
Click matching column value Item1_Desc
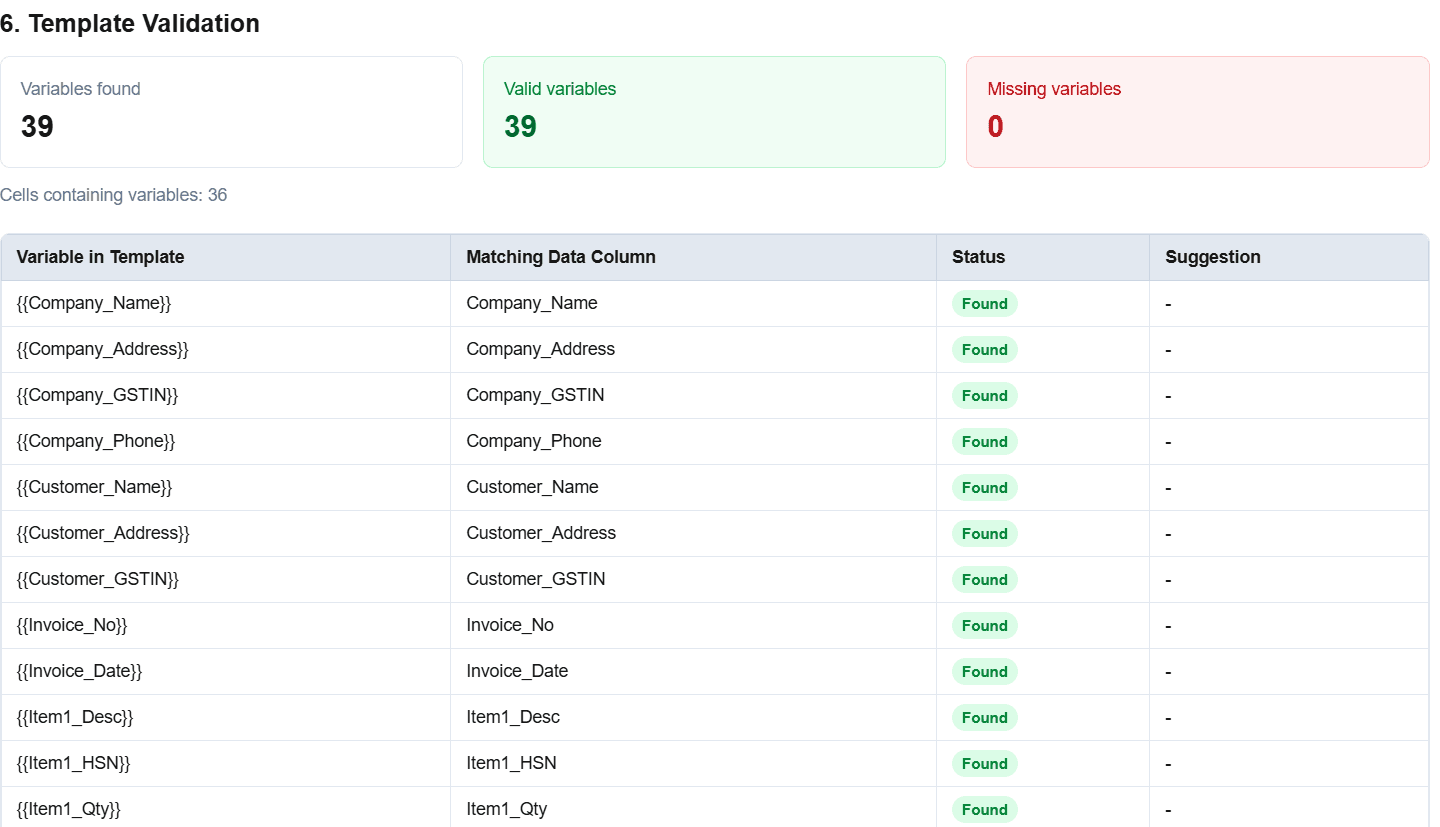tap(513, 717)
